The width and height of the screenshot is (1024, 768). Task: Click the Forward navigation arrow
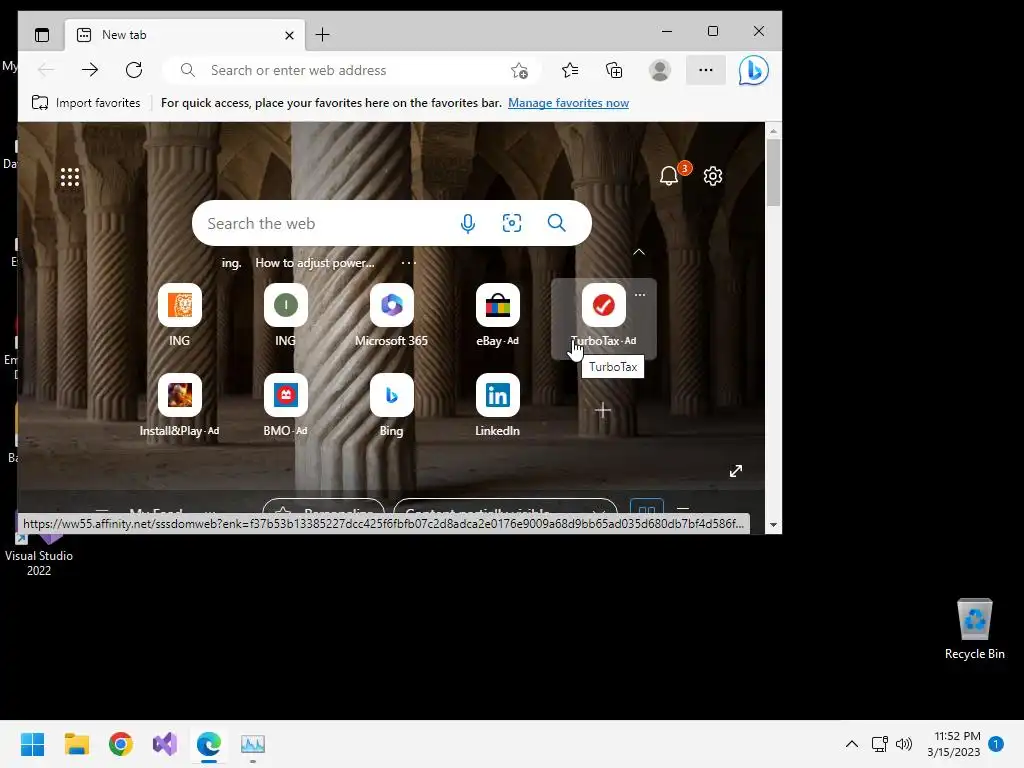90,70
